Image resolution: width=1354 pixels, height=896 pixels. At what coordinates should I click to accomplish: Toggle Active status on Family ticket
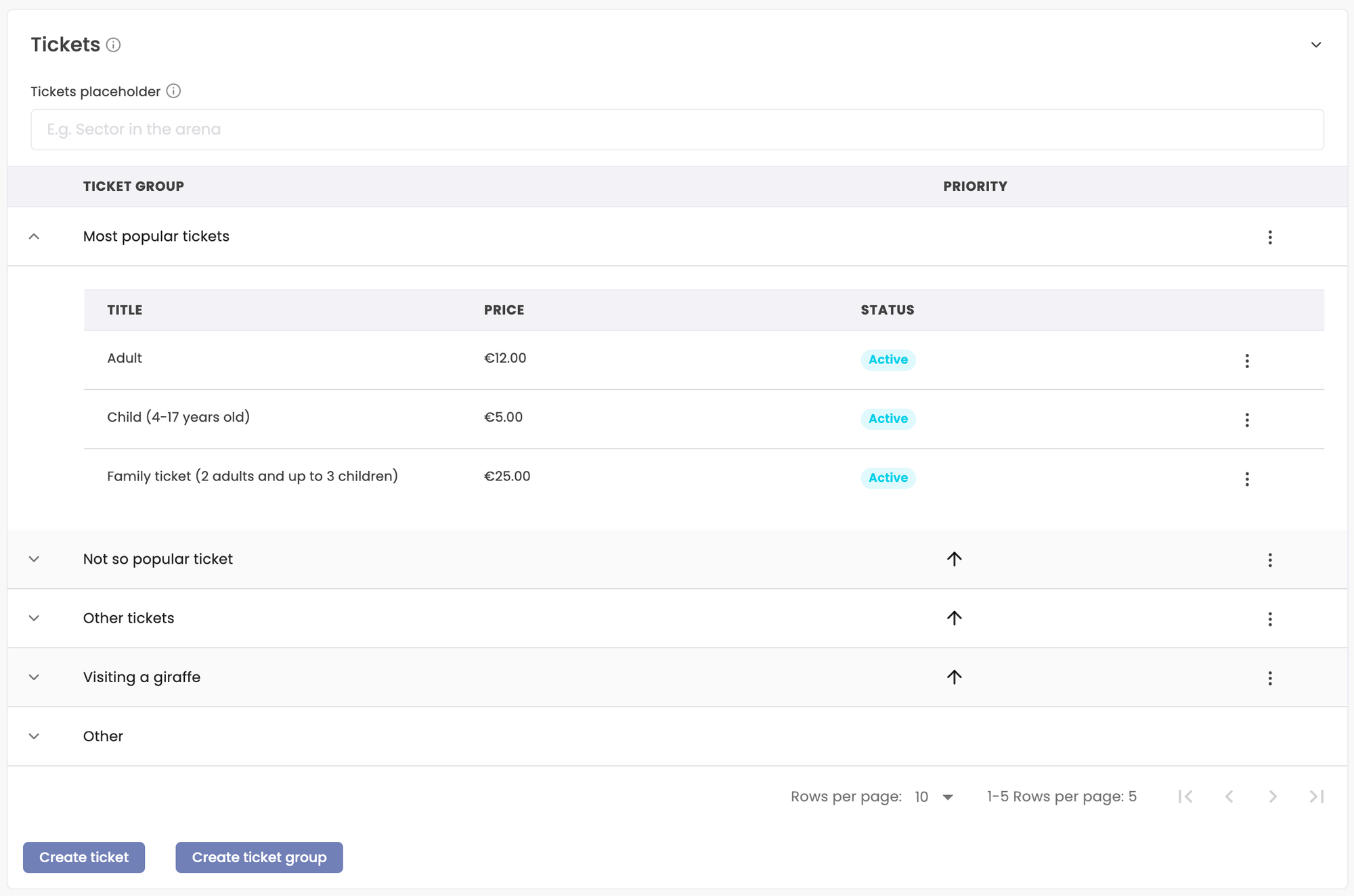[888, 478]
